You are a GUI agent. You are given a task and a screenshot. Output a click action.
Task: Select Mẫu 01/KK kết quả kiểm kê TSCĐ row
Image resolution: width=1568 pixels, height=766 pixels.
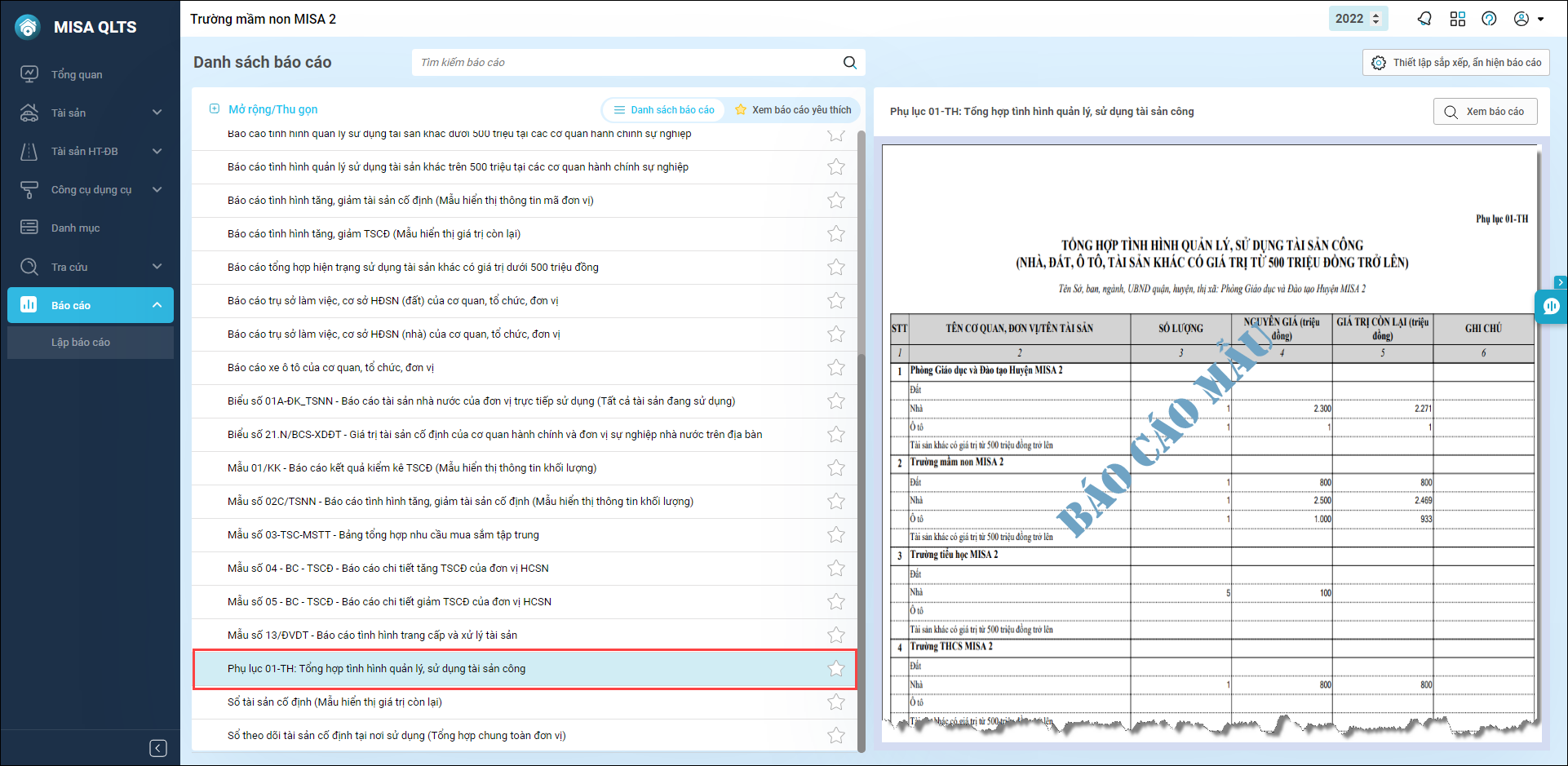[x=525, y=468]
